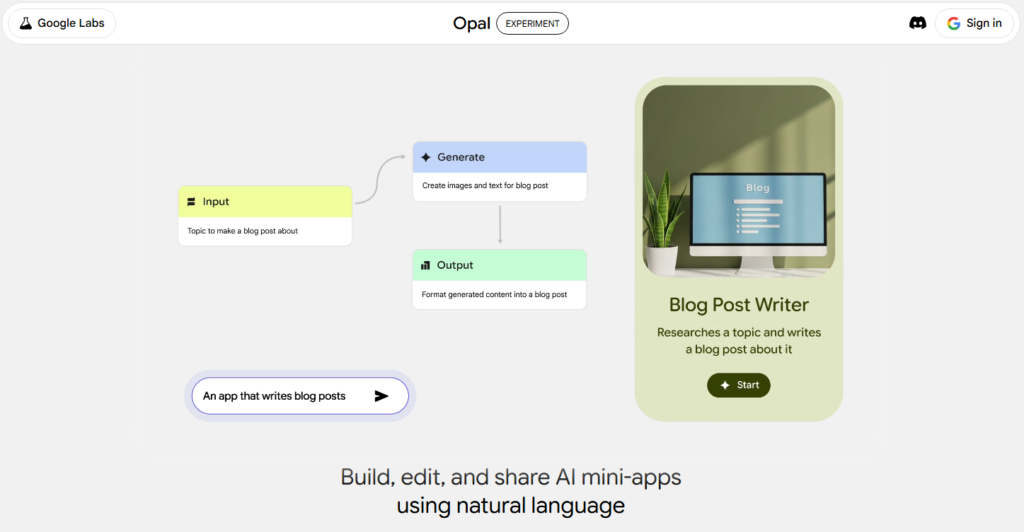This screenshot has width=1024, height=532.
Task: Click the sparkle icon on Start button
Action: click(x=725, y=385)
